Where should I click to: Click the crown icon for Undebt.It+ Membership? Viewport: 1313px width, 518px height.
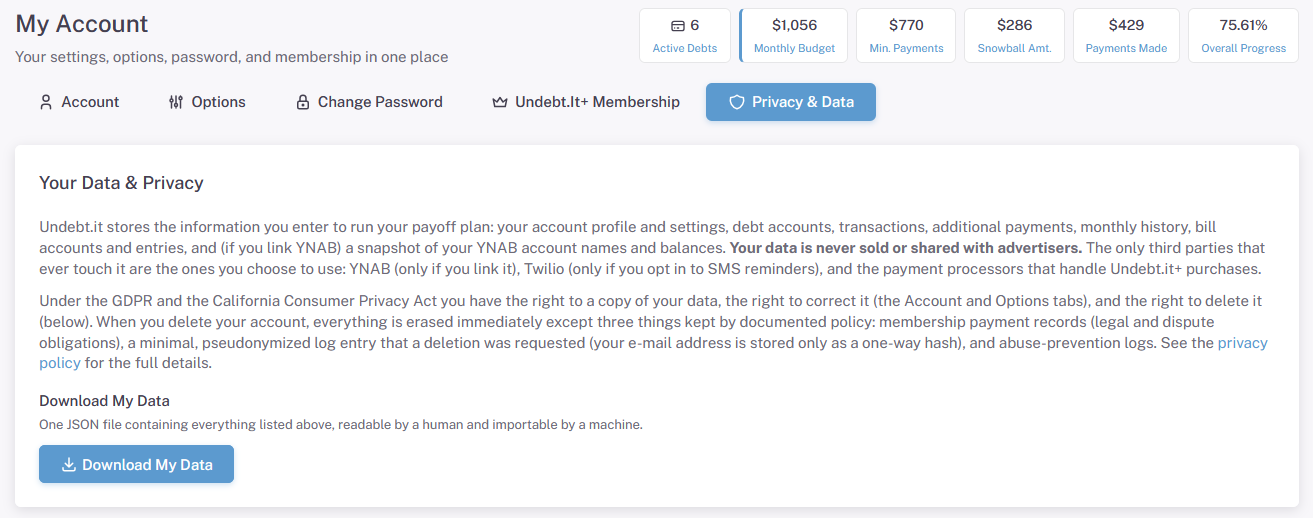tap(500, 102)
